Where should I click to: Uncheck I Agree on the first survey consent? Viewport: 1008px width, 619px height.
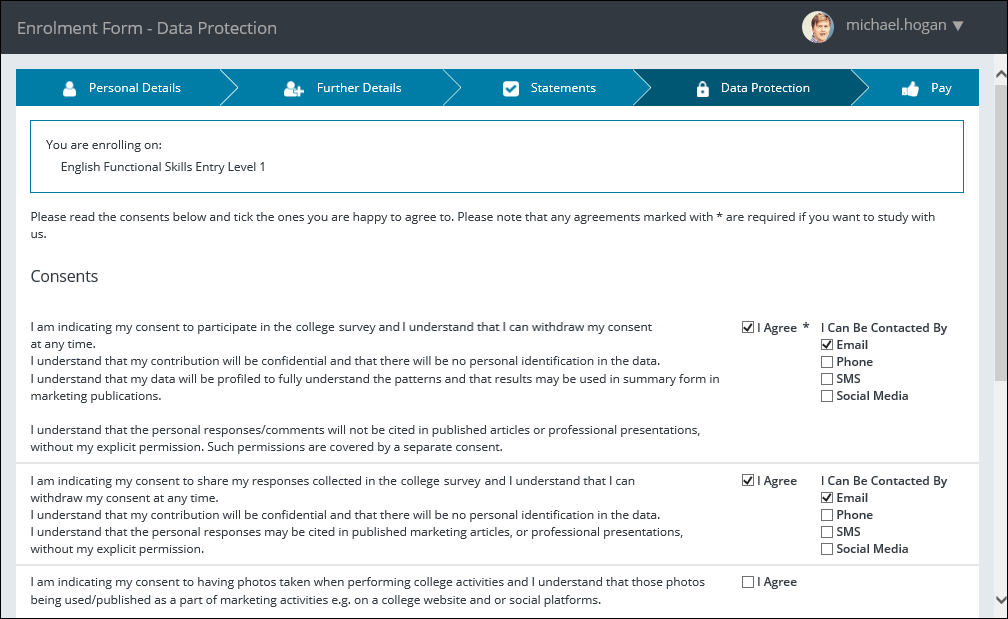click(747, 326)
